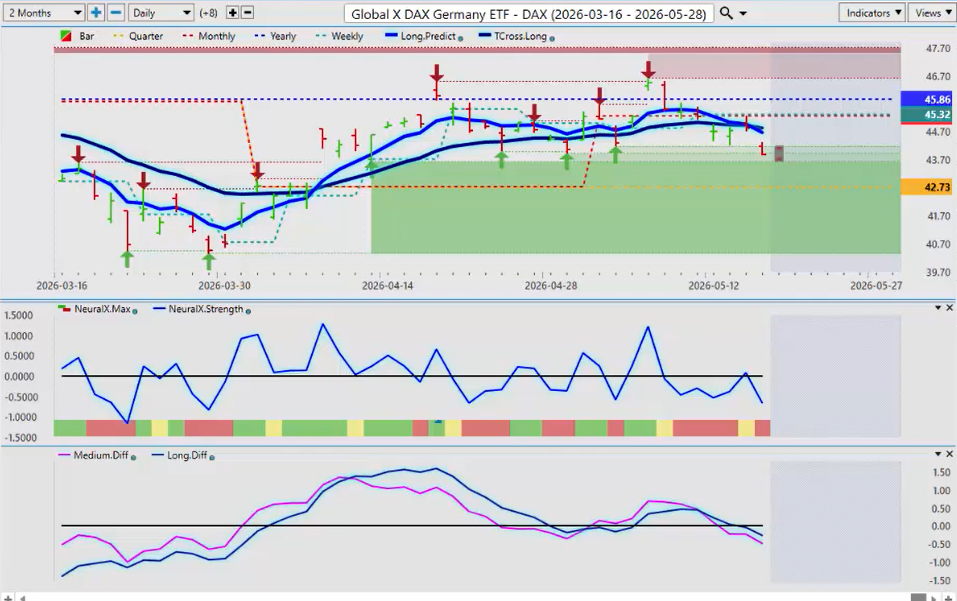Click the NeuralX.Max legend label
Screen dimensions: 957x601
pos(102,309)
